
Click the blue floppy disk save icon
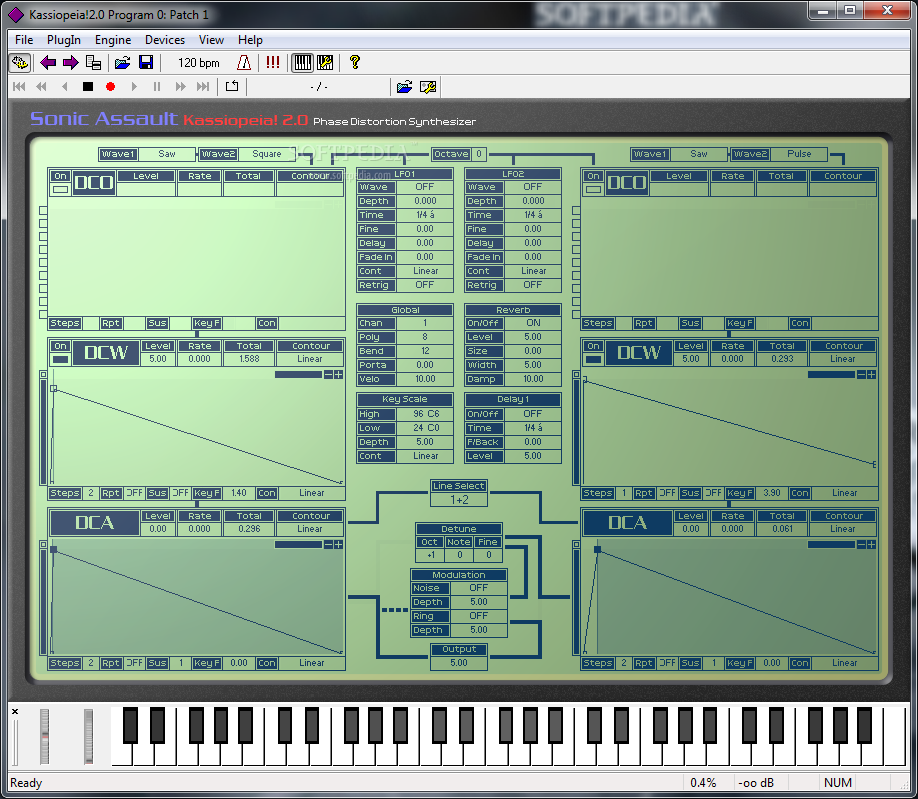pyautogui.click(x=146, y=63)
